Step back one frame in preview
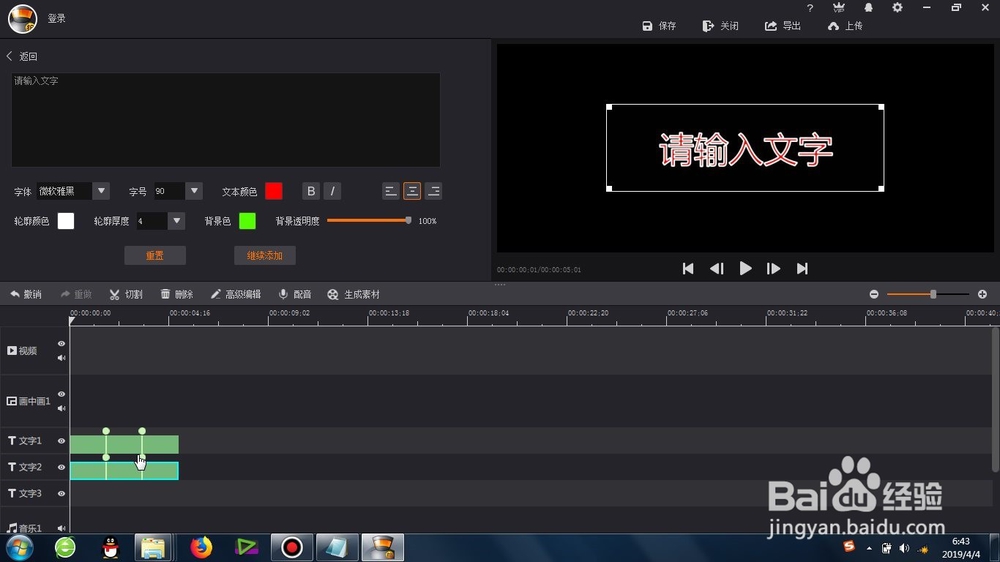 717,269
